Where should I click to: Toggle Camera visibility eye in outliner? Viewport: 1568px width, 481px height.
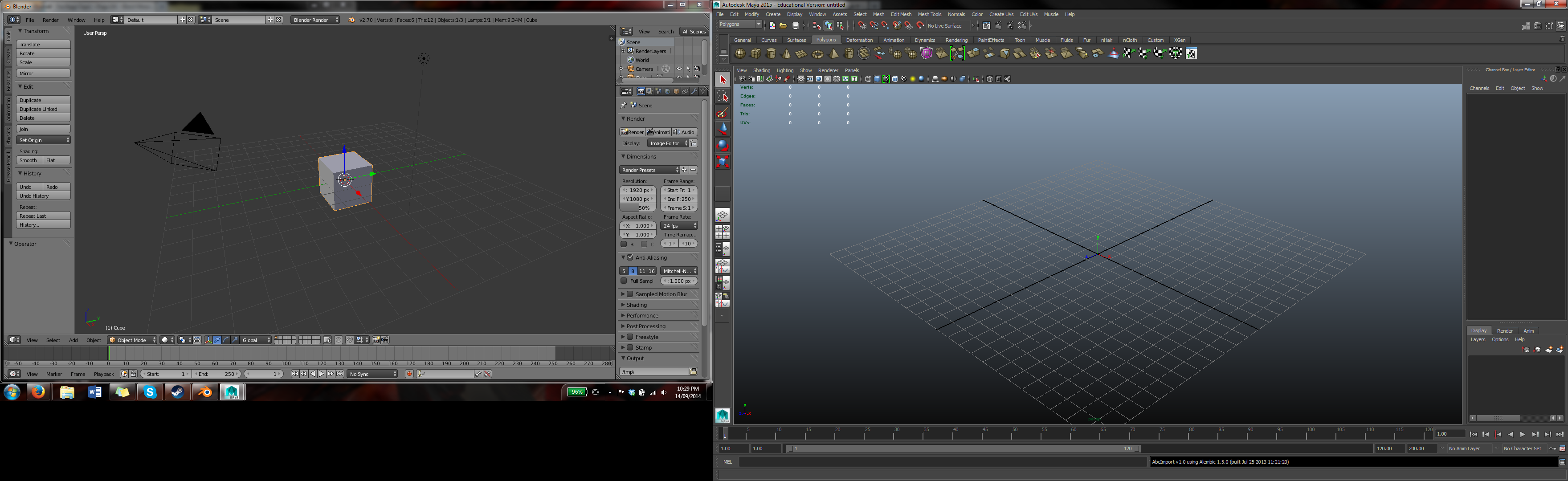pyautogui.click(x=679, y=69)
